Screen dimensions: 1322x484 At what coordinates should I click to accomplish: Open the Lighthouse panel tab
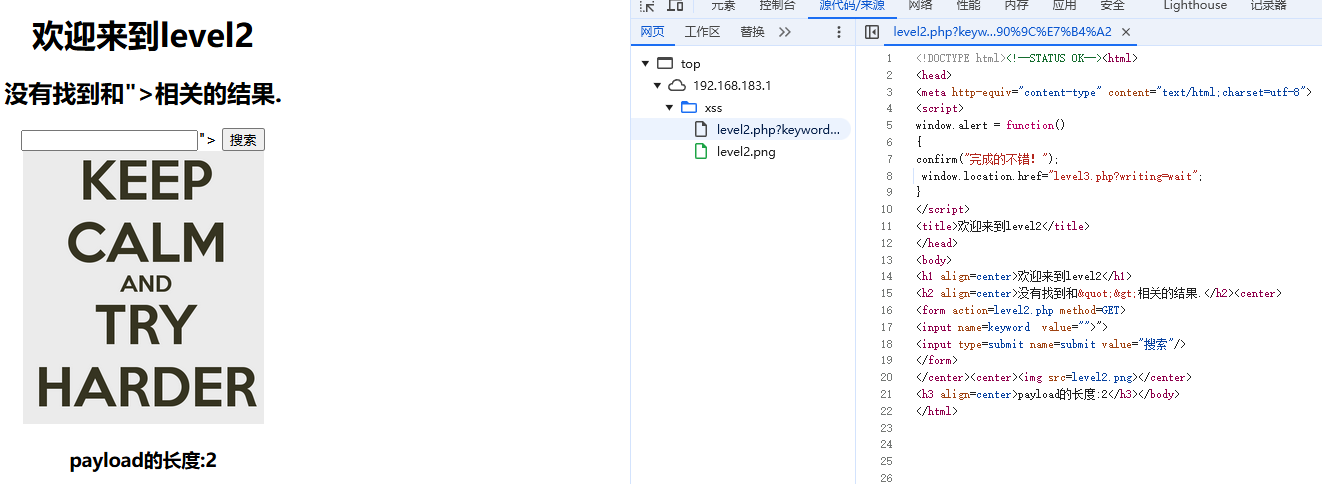(1194, 6)
